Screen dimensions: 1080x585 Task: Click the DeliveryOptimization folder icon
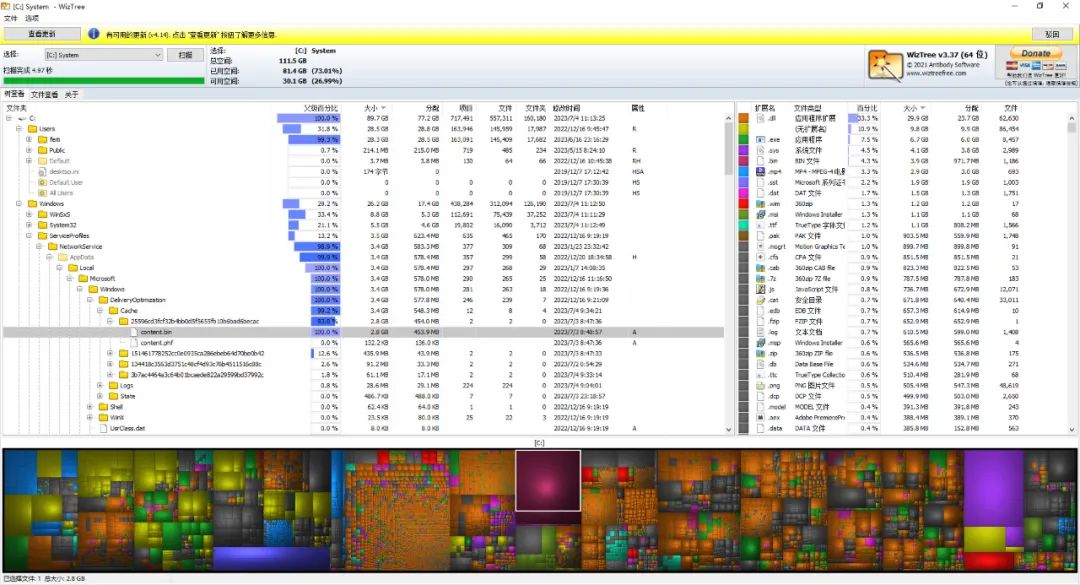[x=103, y=300]
